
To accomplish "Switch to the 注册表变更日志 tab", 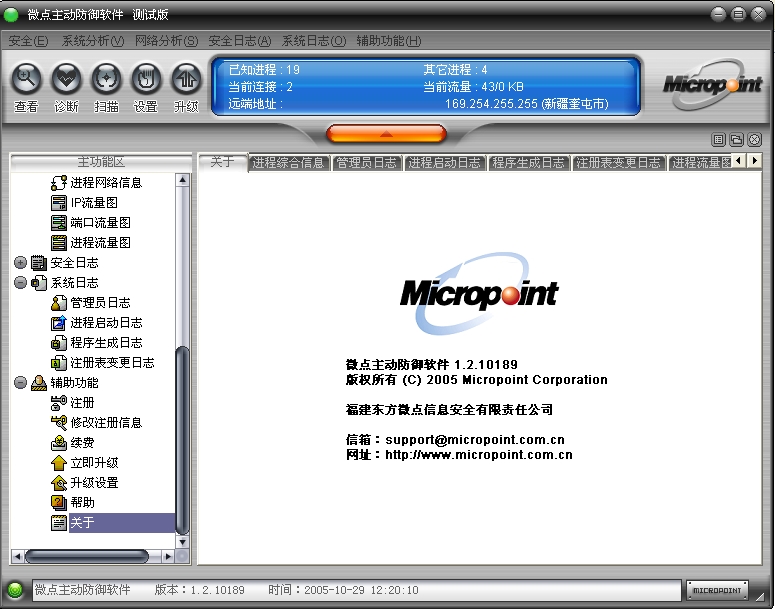I will coord(618,163).
